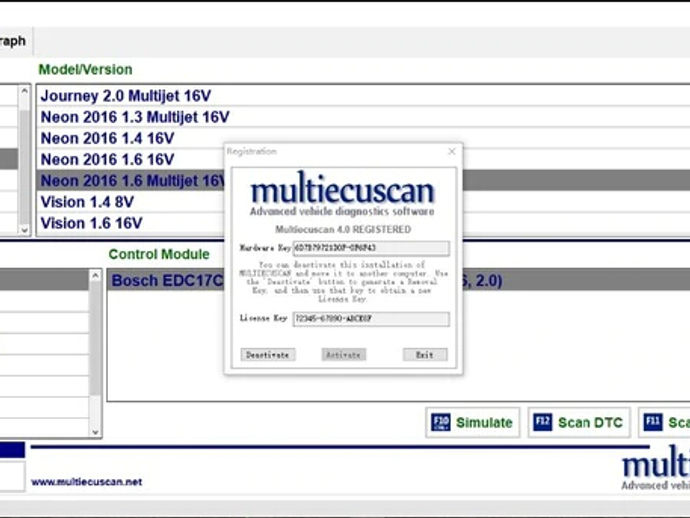This screenshot has height=518, width=690.
Task: Select Vision 1.6 16V model
Action: 363,223
